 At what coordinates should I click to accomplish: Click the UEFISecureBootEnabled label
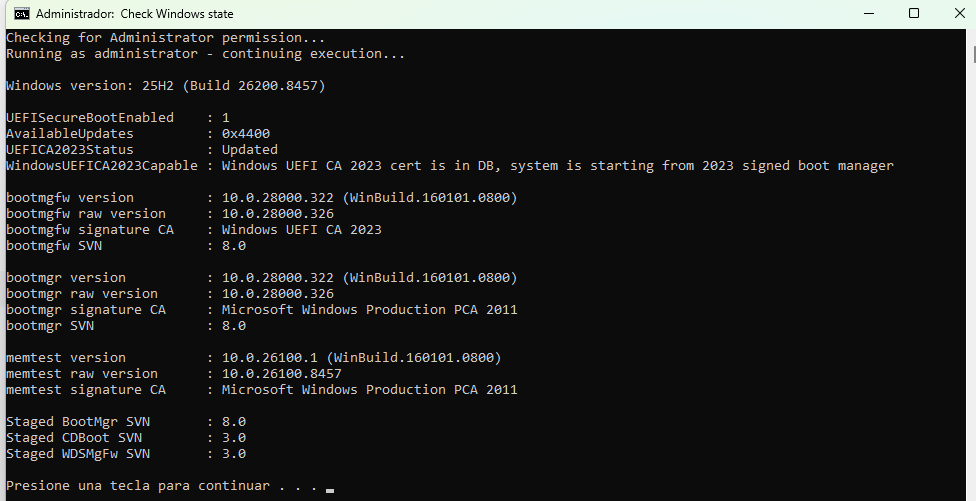(x=90, y=118)
